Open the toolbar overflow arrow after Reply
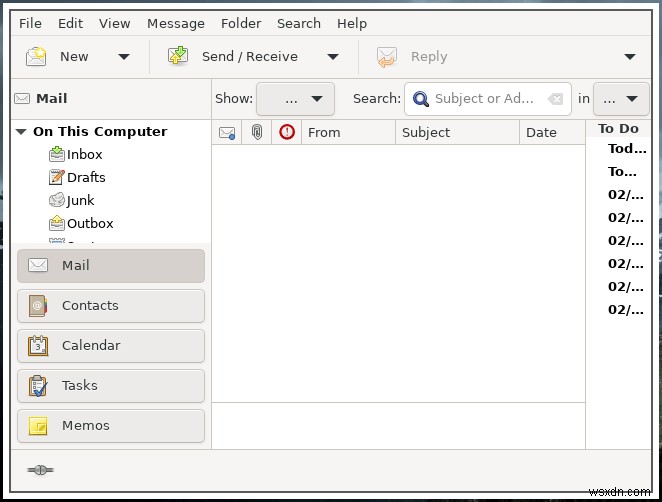 (630, 57)
